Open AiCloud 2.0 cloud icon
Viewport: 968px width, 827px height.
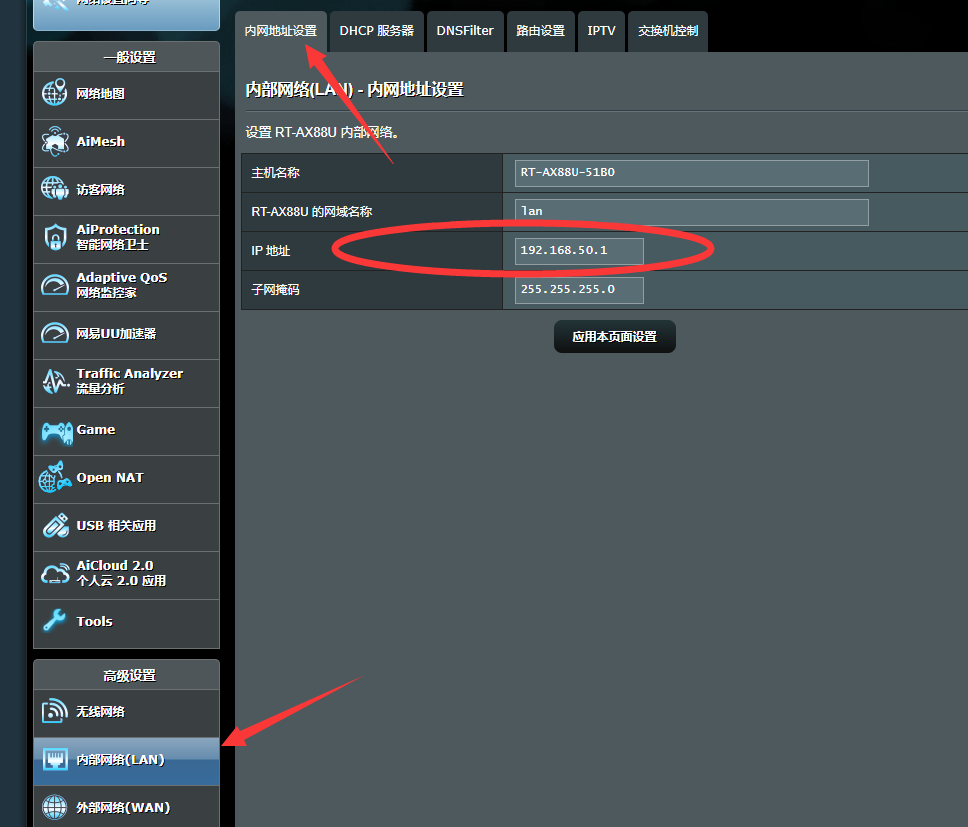point(54,574)
